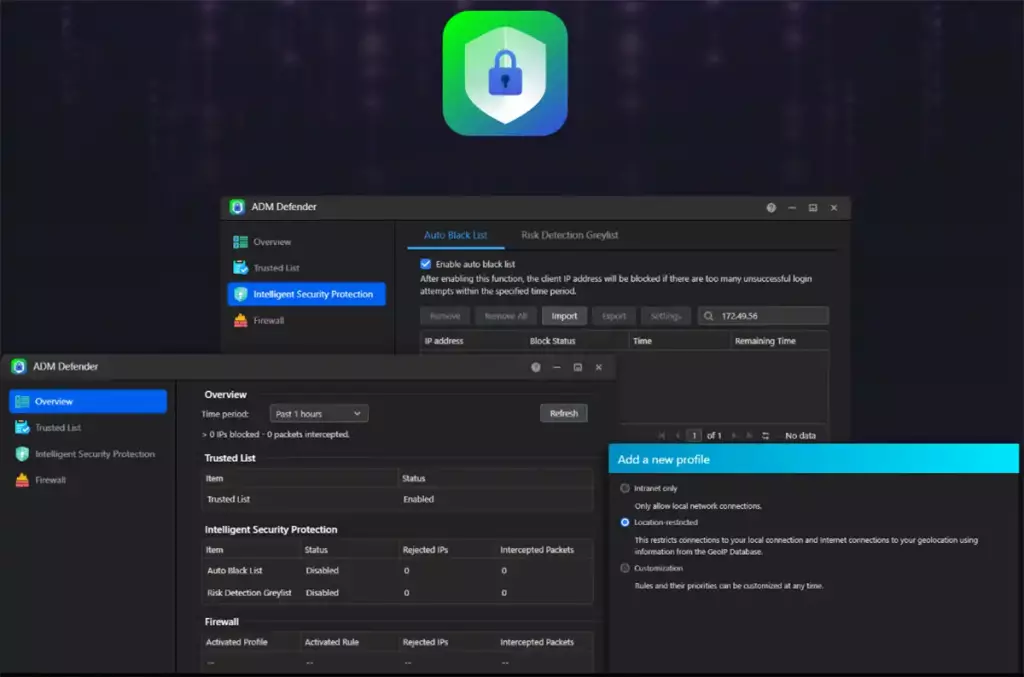Click Trusted List row in Overview table

click(398, 499)
